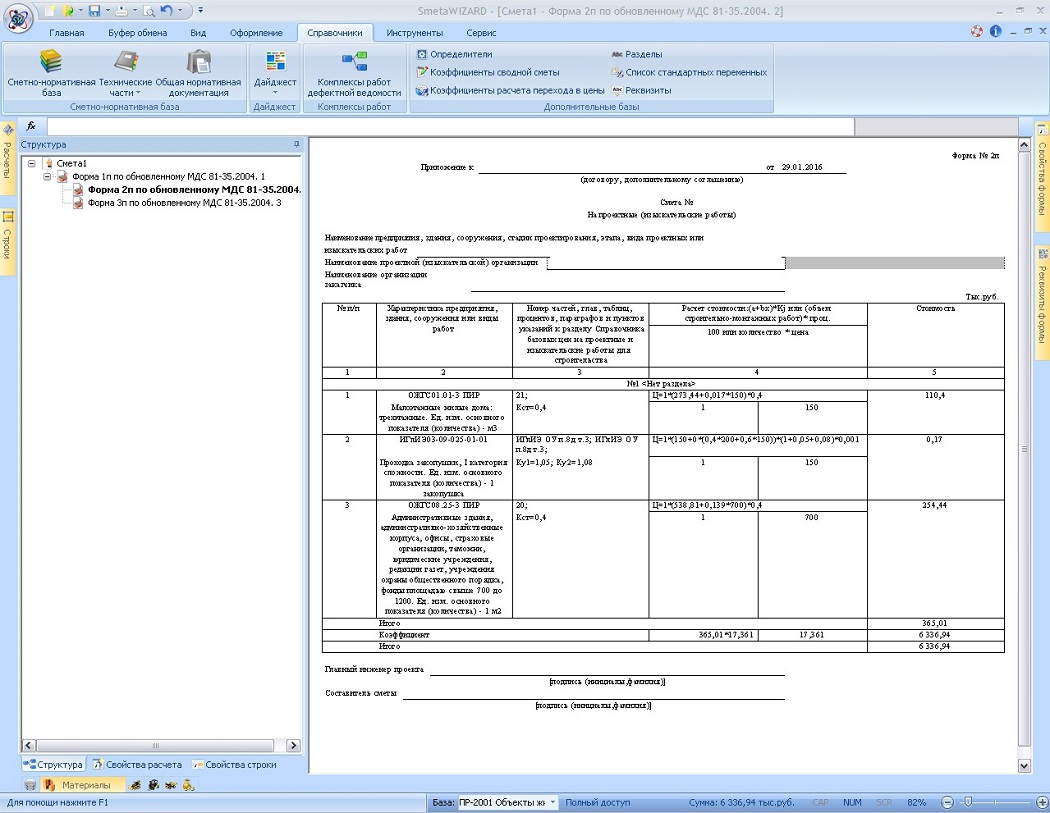Image resolution: width=1050 pixels, height=813 pixels.
Task: Click the document scroll up arrow
Action: tap(1024, 145)
